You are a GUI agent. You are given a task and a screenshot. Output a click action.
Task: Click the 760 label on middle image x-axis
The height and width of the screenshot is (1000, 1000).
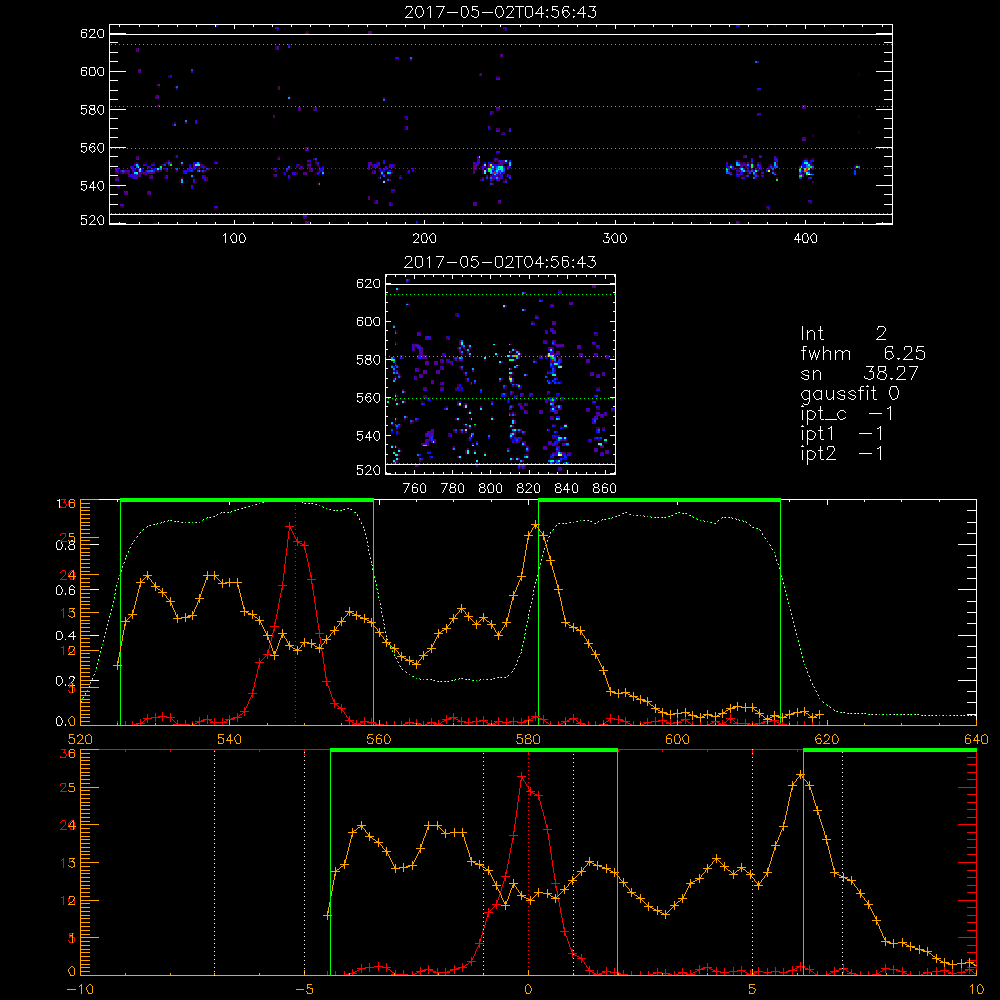tap(415, 489)
